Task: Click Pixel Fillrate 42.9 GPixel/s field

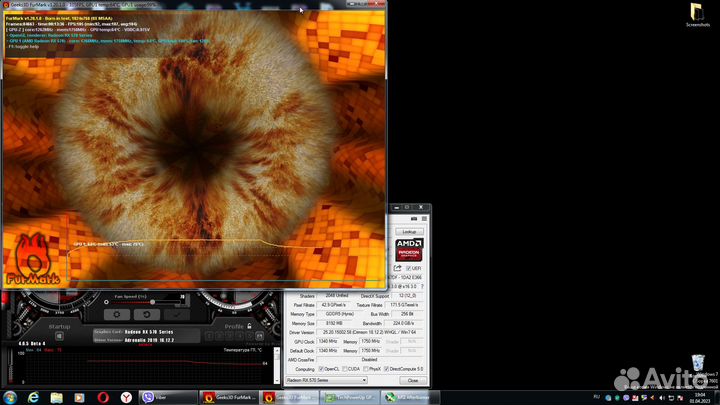Action: [x=334, y=305]
